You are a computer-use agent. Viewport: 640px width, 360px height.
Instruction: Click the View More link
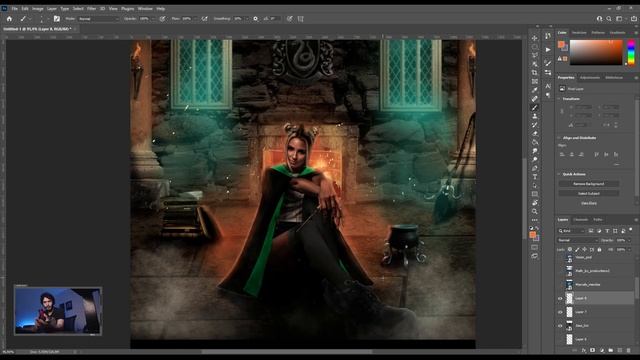(589, 203)
